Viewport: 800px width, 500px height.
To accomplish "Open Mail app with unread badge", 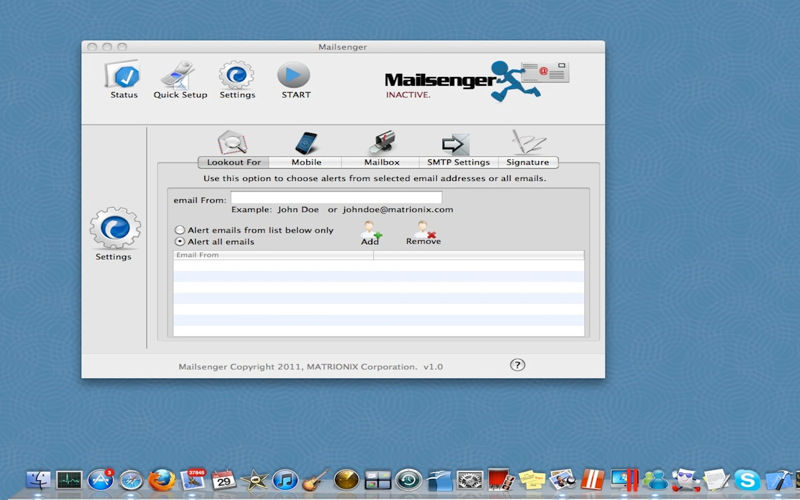I will tap(193, 480).
